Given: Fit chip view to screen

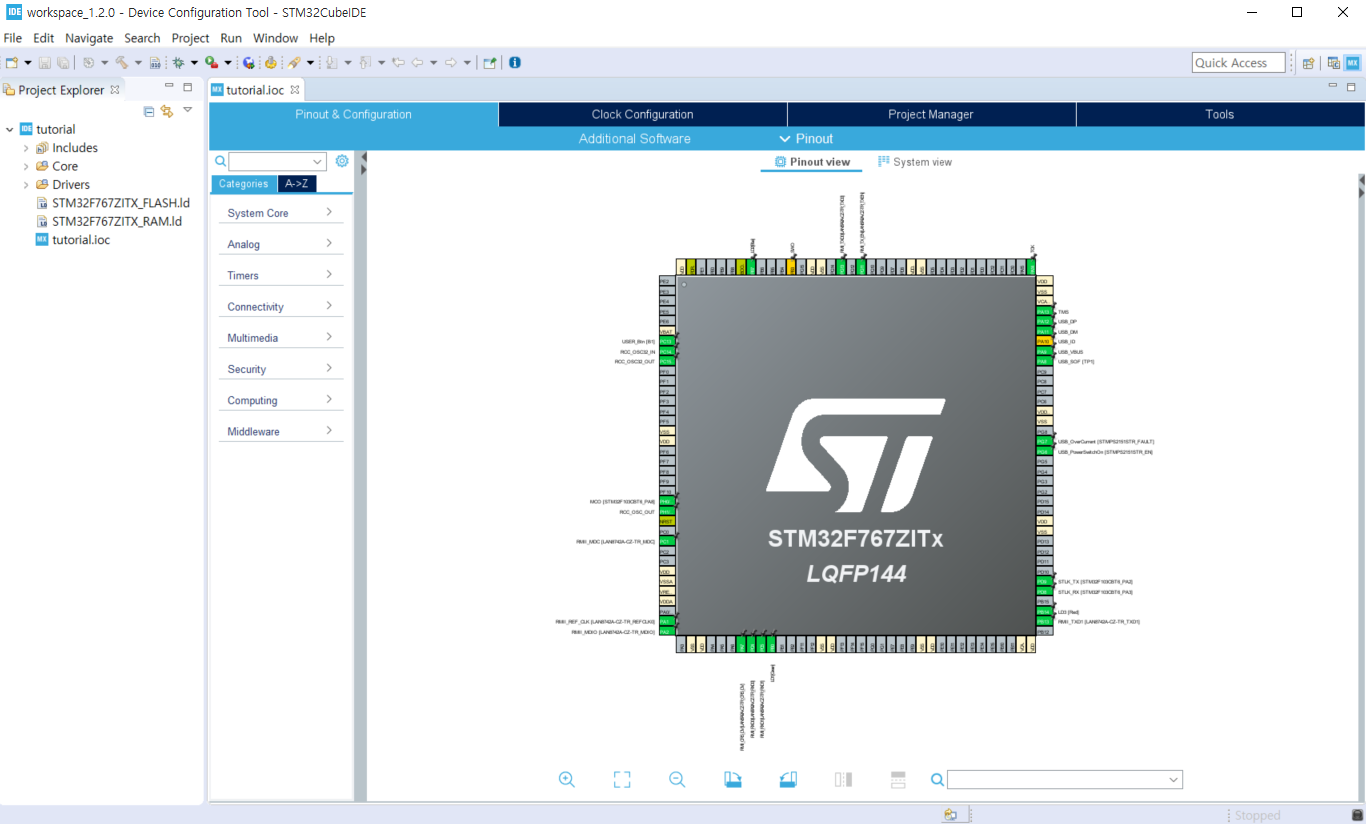Looking at the screenshot, I should 622,779.
